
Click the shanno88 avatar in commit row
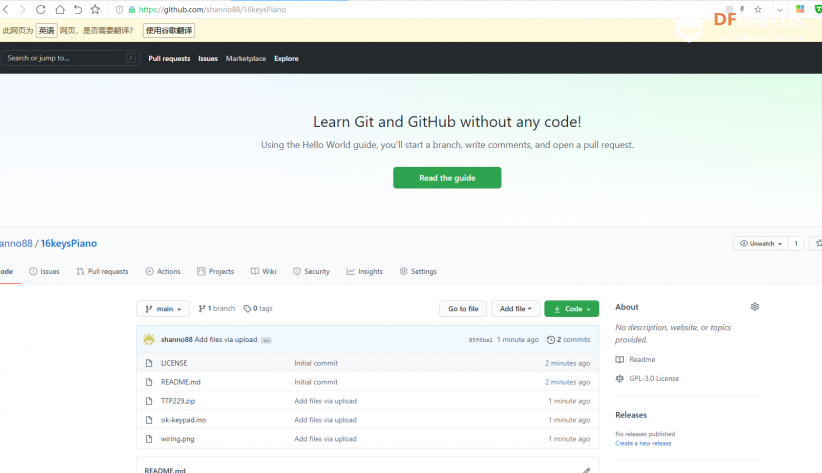[x=149, y=339]
